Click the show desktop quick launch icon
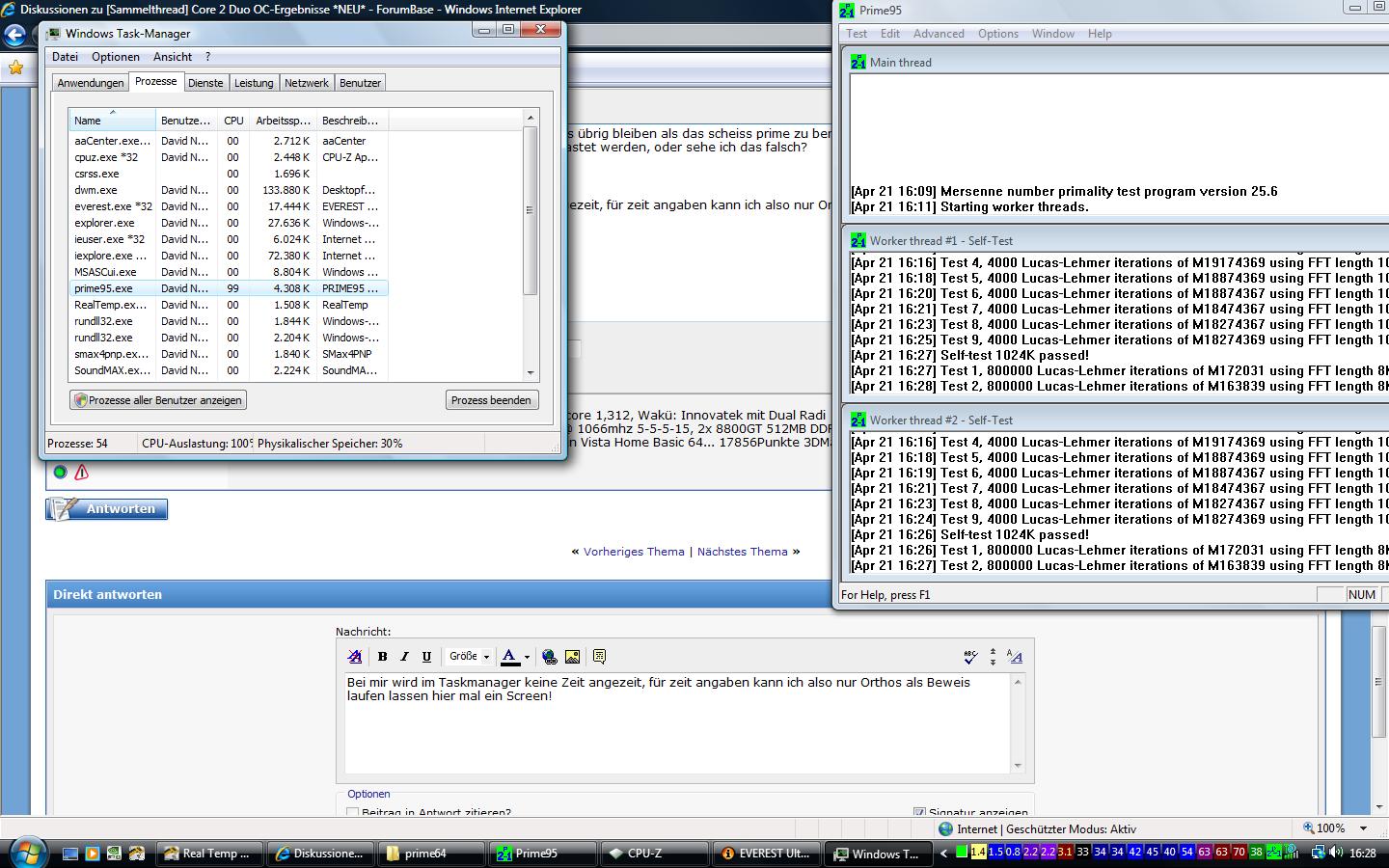The width and height of the screenshot is (1389, 868). (x=69, y=854)
